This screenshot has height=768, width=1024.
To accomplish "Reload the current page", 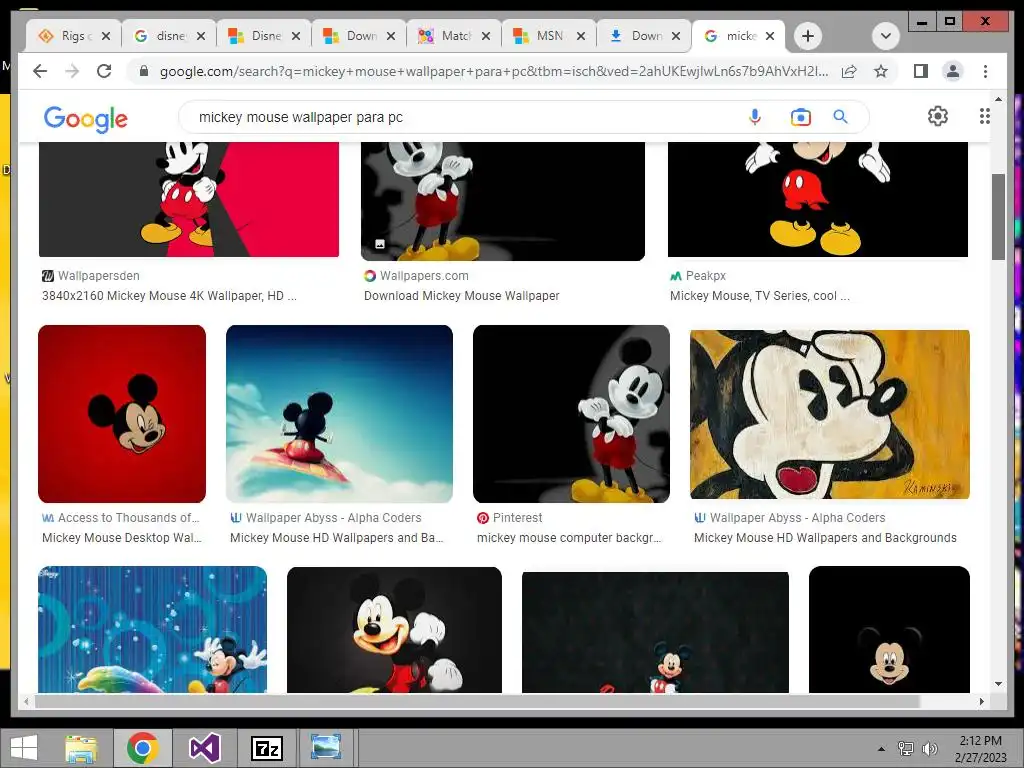I will point(104,71).
